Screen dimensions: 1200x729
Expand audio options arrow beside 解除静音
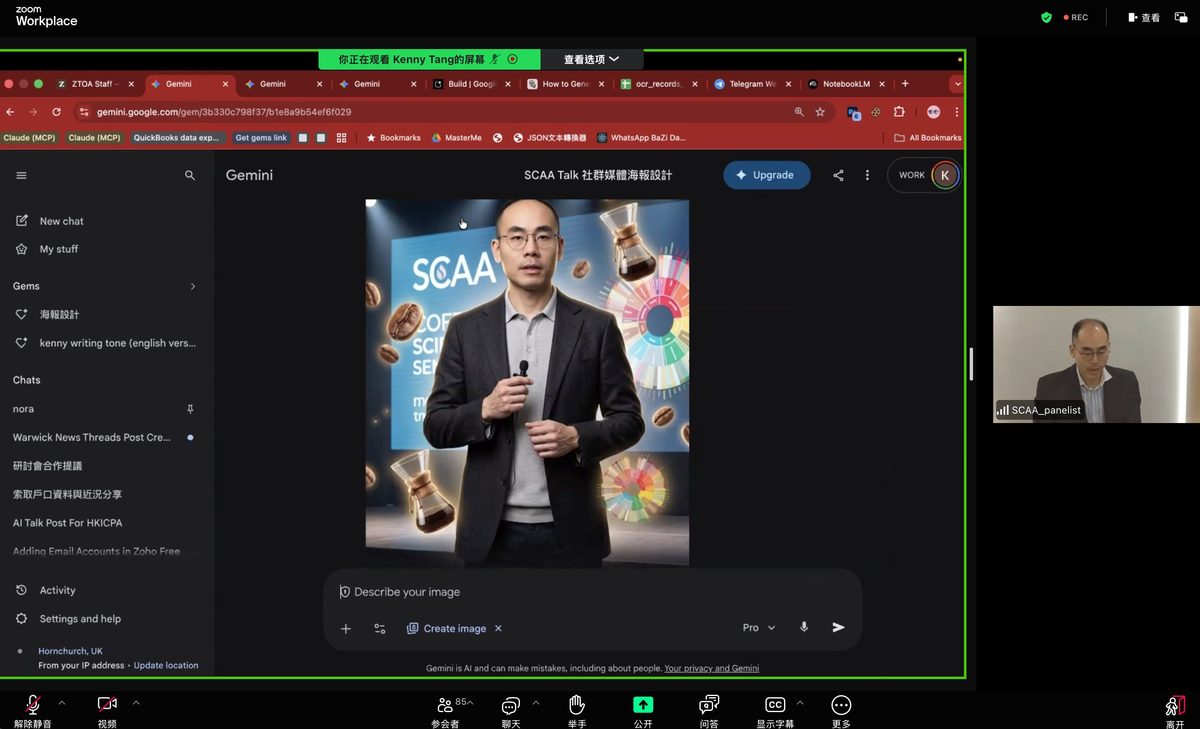click(62, 703)
